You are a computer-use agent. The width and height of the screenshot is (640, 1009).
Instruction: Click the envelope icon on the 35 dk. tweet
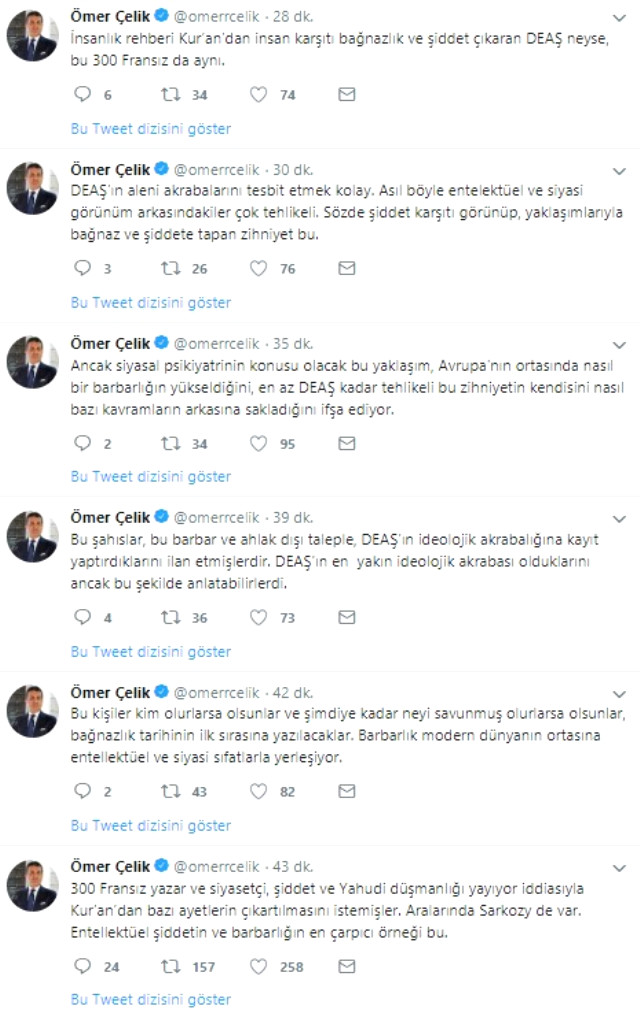pyautogui.click(x=347, y=443)
